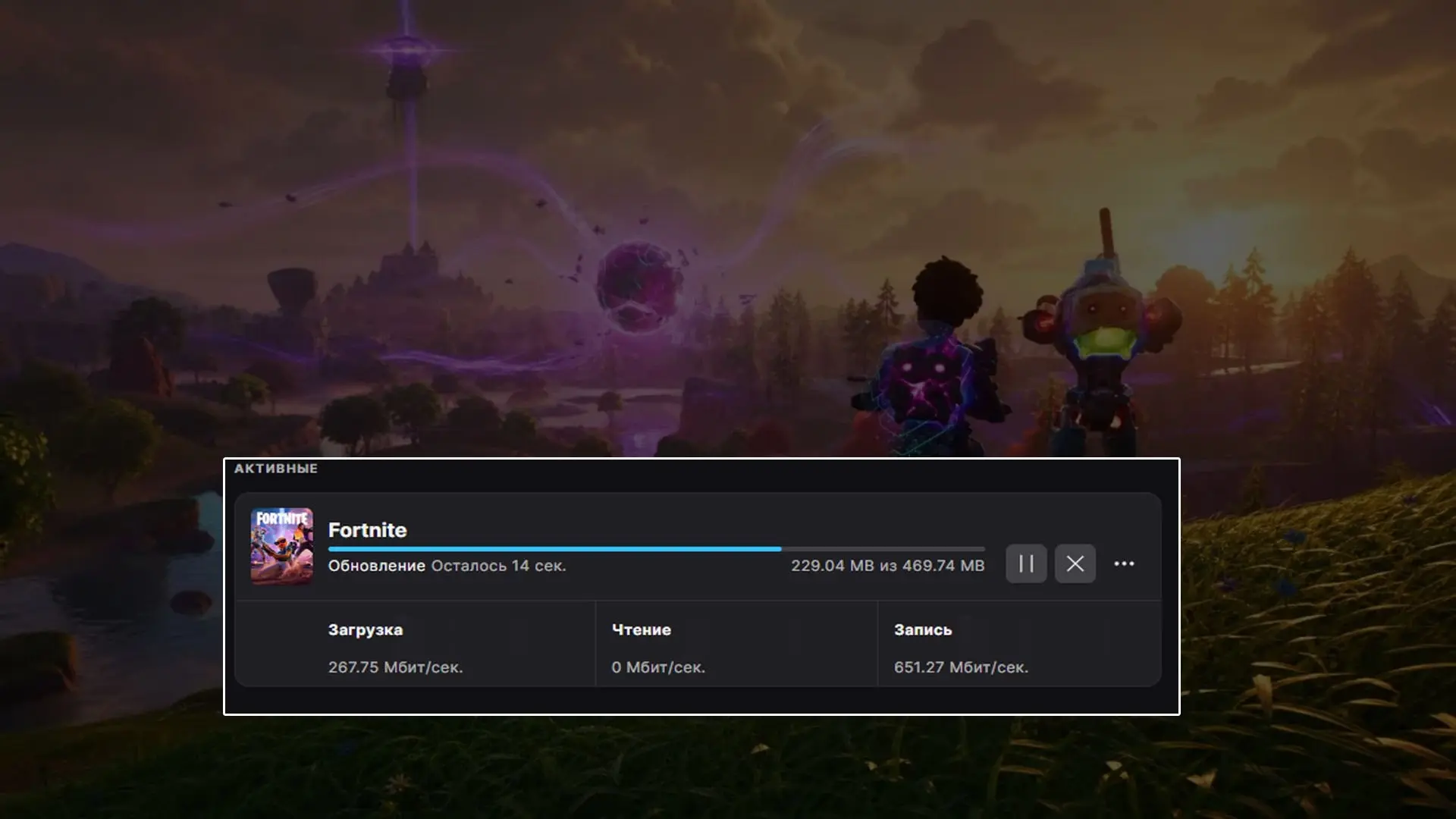Pause the Fortnite update download
The width and height of the screenshot is (1456, 819).
(1026, 563)
